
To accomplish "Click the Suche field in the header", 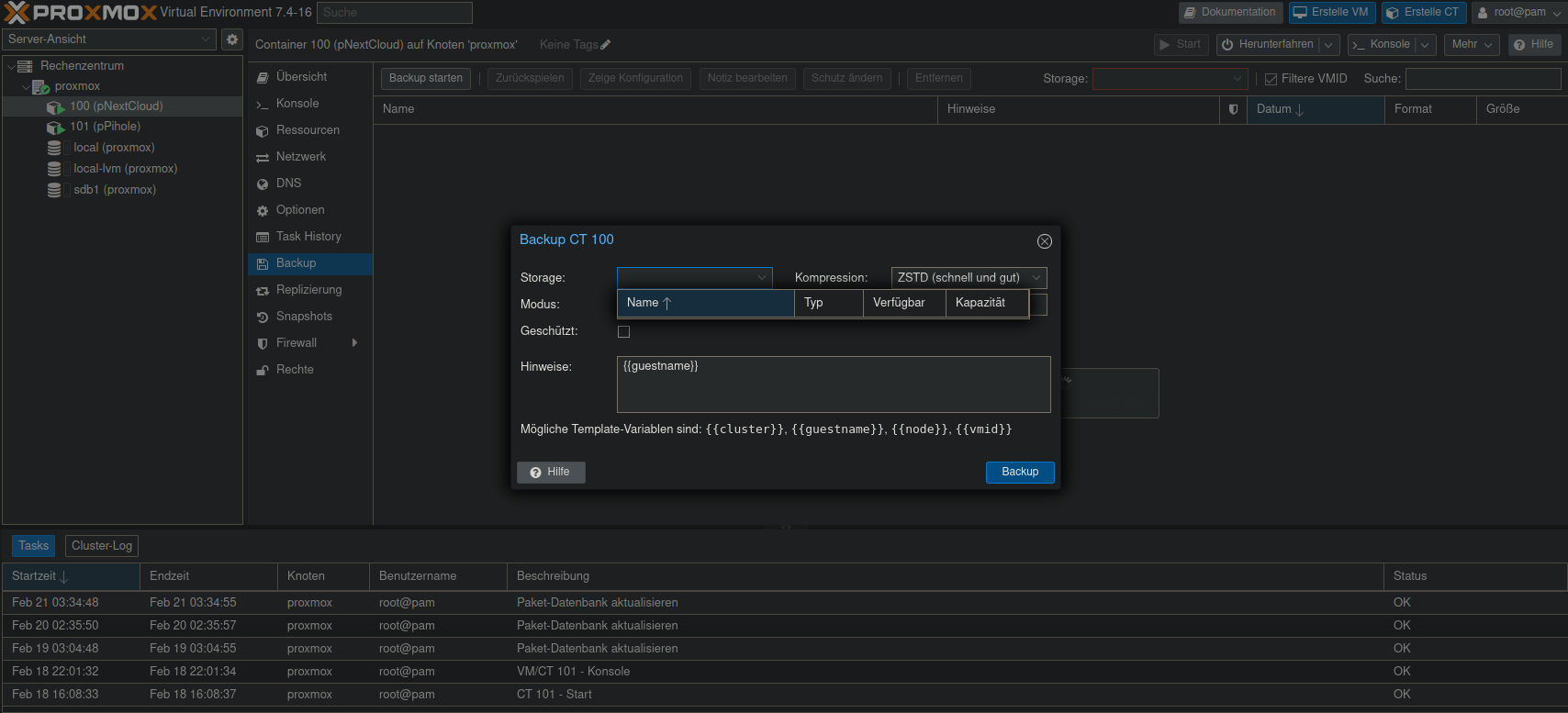I will point(396,13).
